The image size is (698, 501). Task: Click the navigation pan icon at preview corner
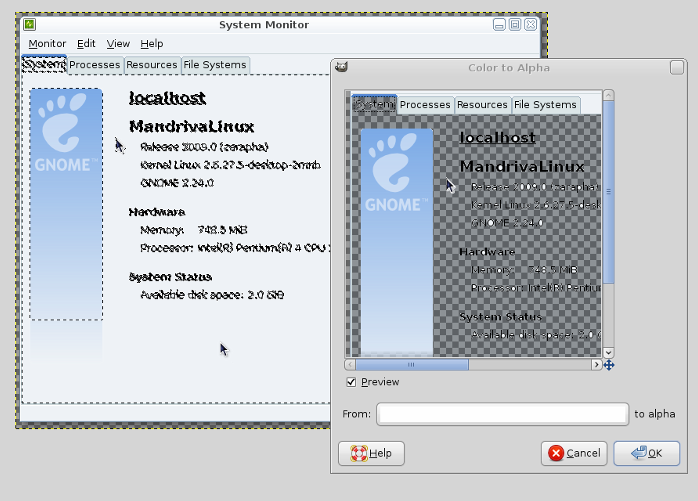point(609,365)
